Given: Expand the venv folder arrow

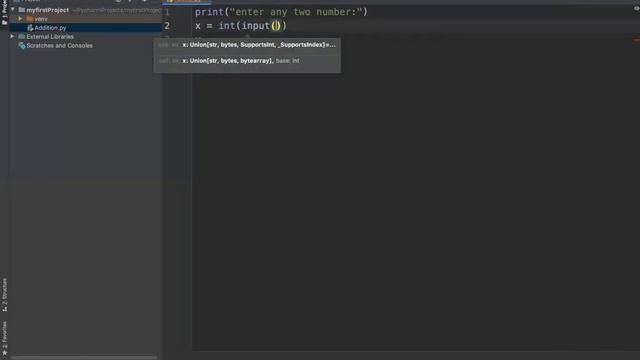Looking at the screenshot, I should click(x=20, y=19).
